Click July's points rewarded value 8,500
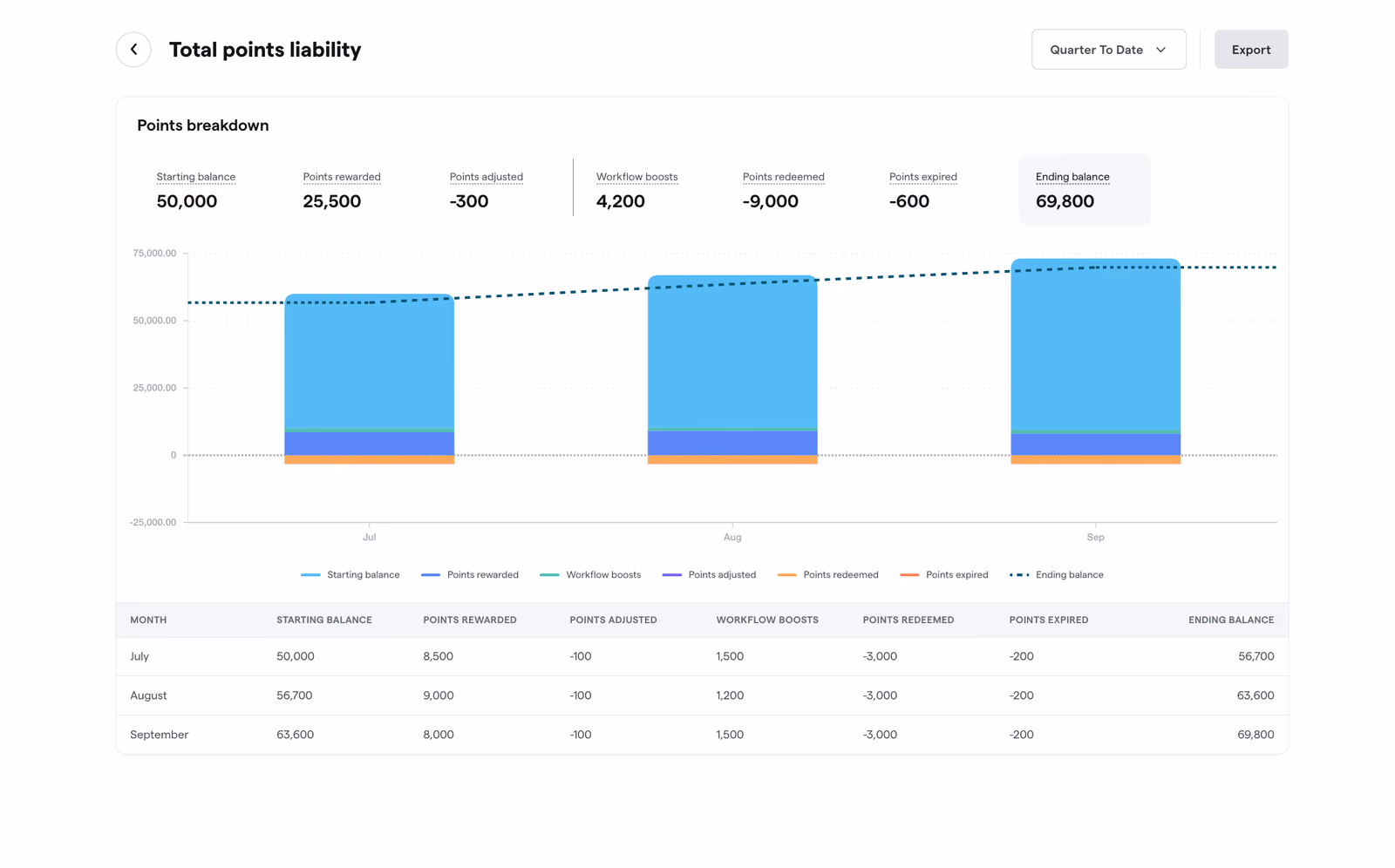Screen dimensions: 1395x868 click(x=439, y=656)
